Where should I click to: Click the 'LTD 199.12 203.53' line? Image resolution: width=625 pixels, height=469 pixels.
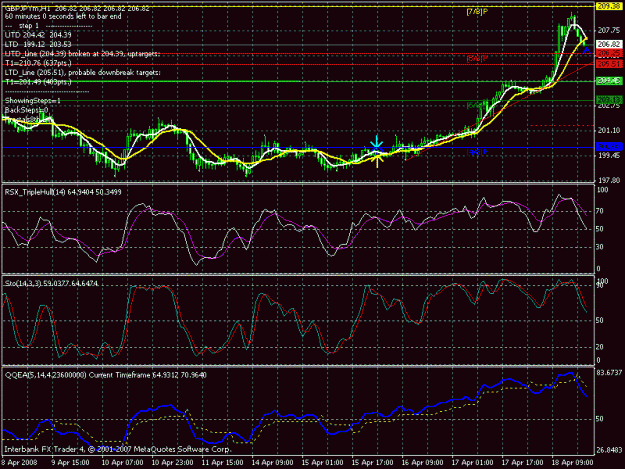pos(38,44)
